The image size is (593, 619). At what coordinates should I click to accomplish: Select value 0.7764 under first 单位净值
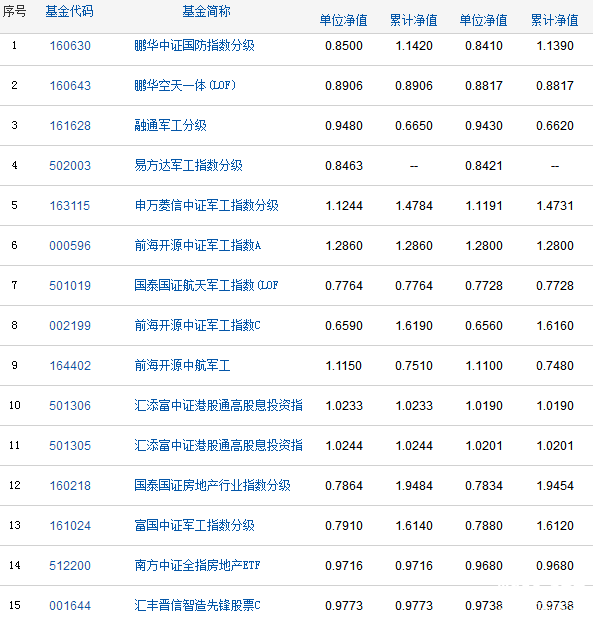coord(344,286)
